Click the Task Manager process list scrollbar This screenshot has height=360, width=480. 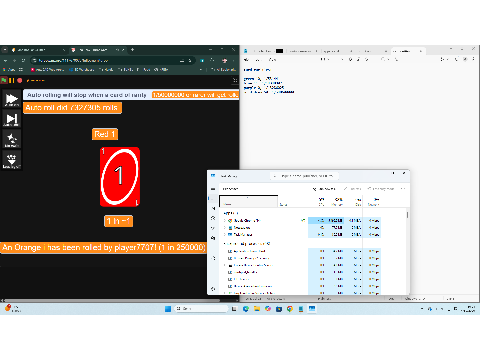407,215
